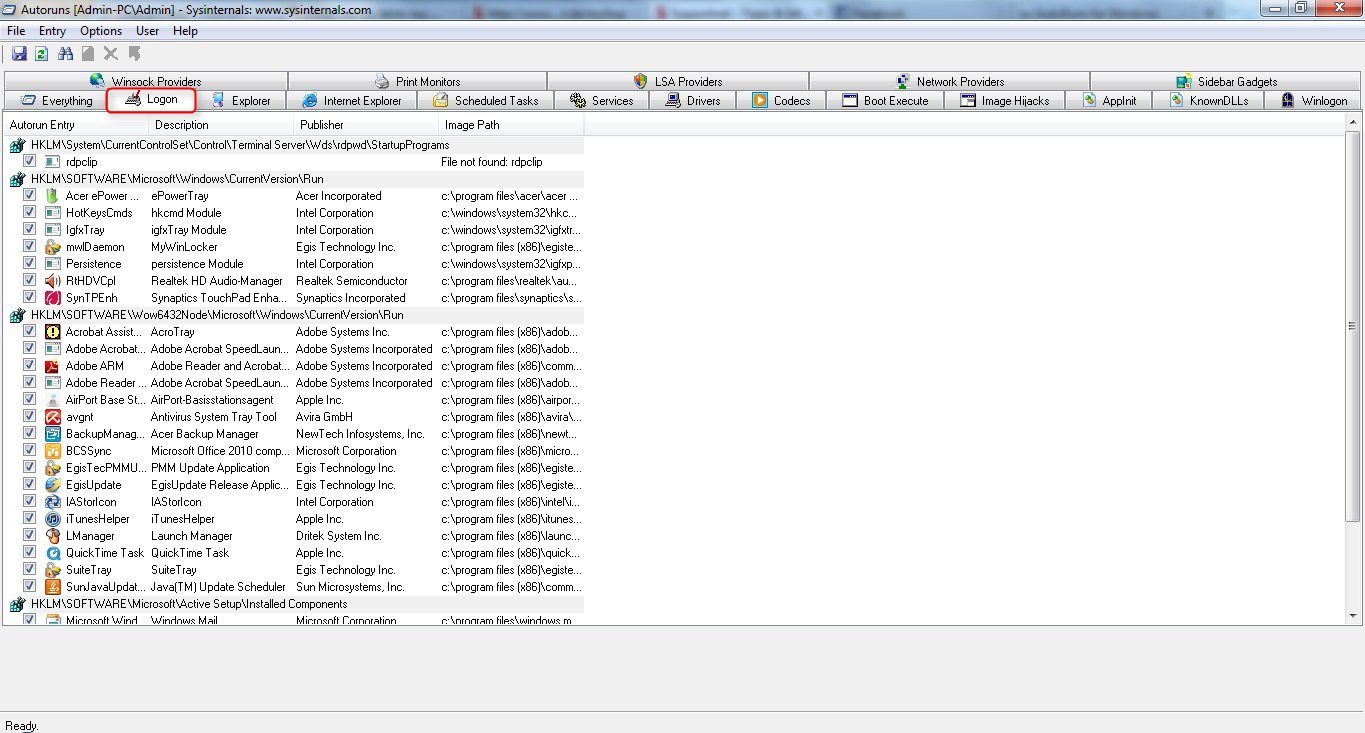Click the Properties page toolbar icon
Viewport: 1365px width, 733px height.
(x=88, y=54)
